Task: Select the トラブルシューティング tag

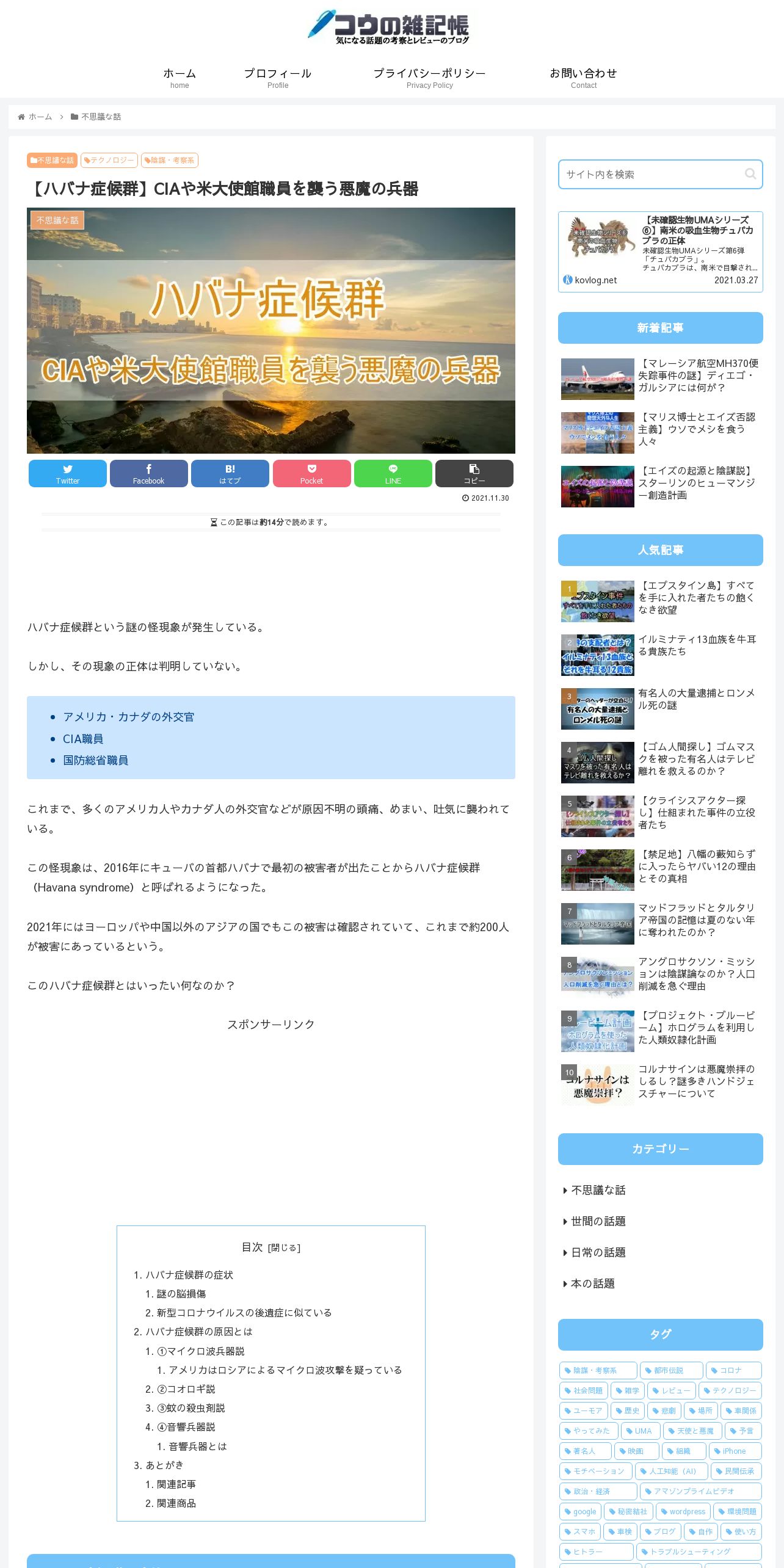Action: pos(699,1552)
